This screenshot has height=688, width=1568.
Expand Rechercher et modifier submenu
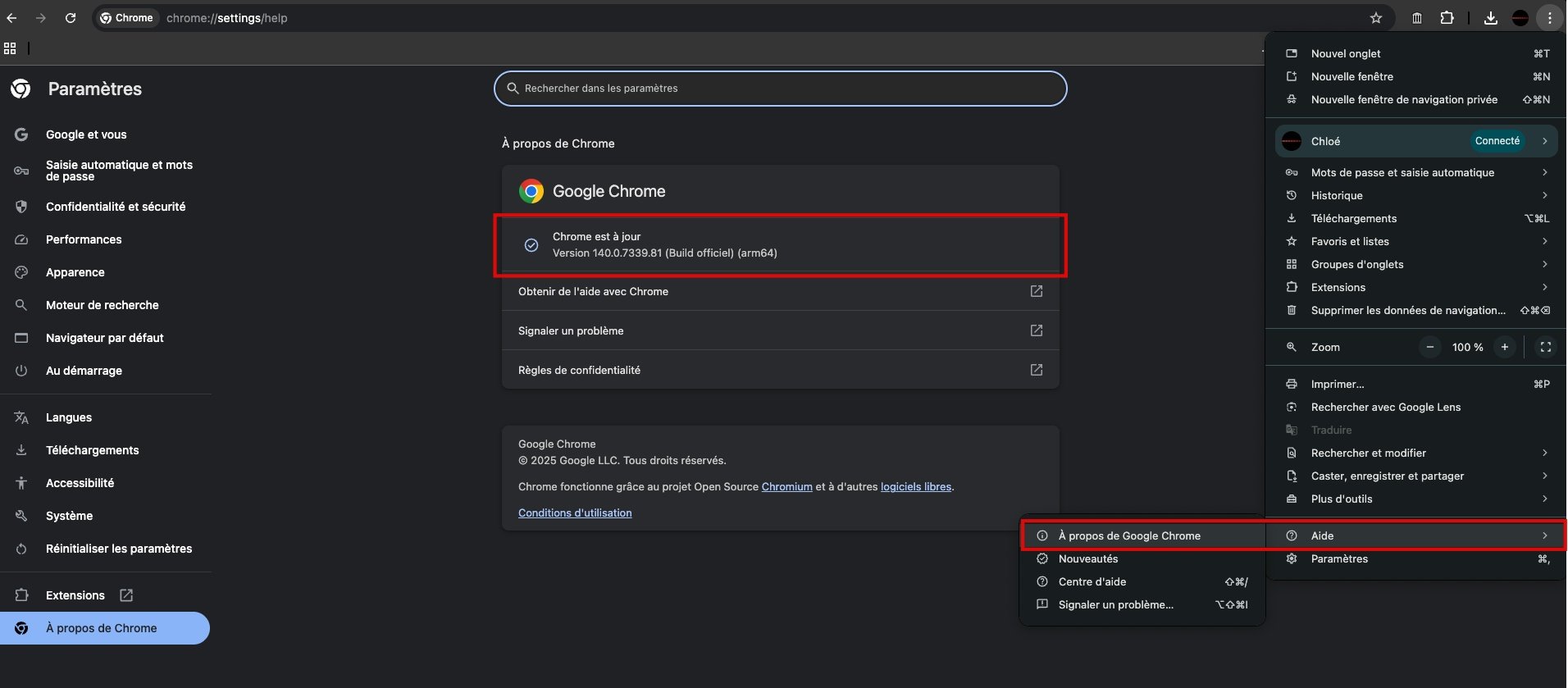1416,453
